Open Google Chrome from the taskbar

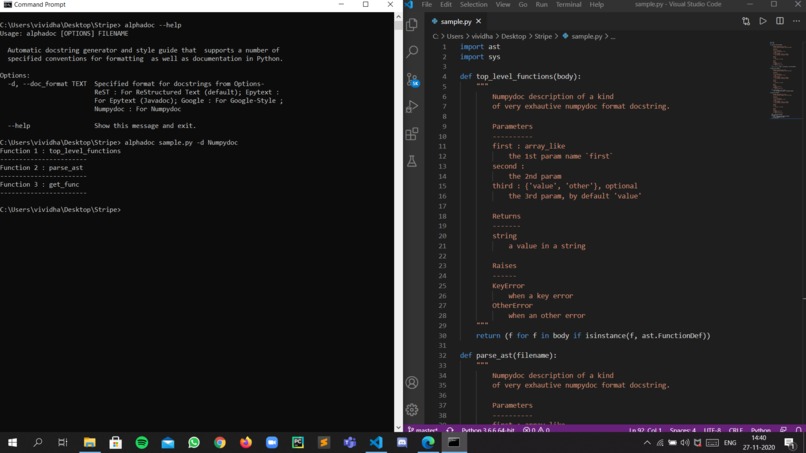(x=220, y=442)
